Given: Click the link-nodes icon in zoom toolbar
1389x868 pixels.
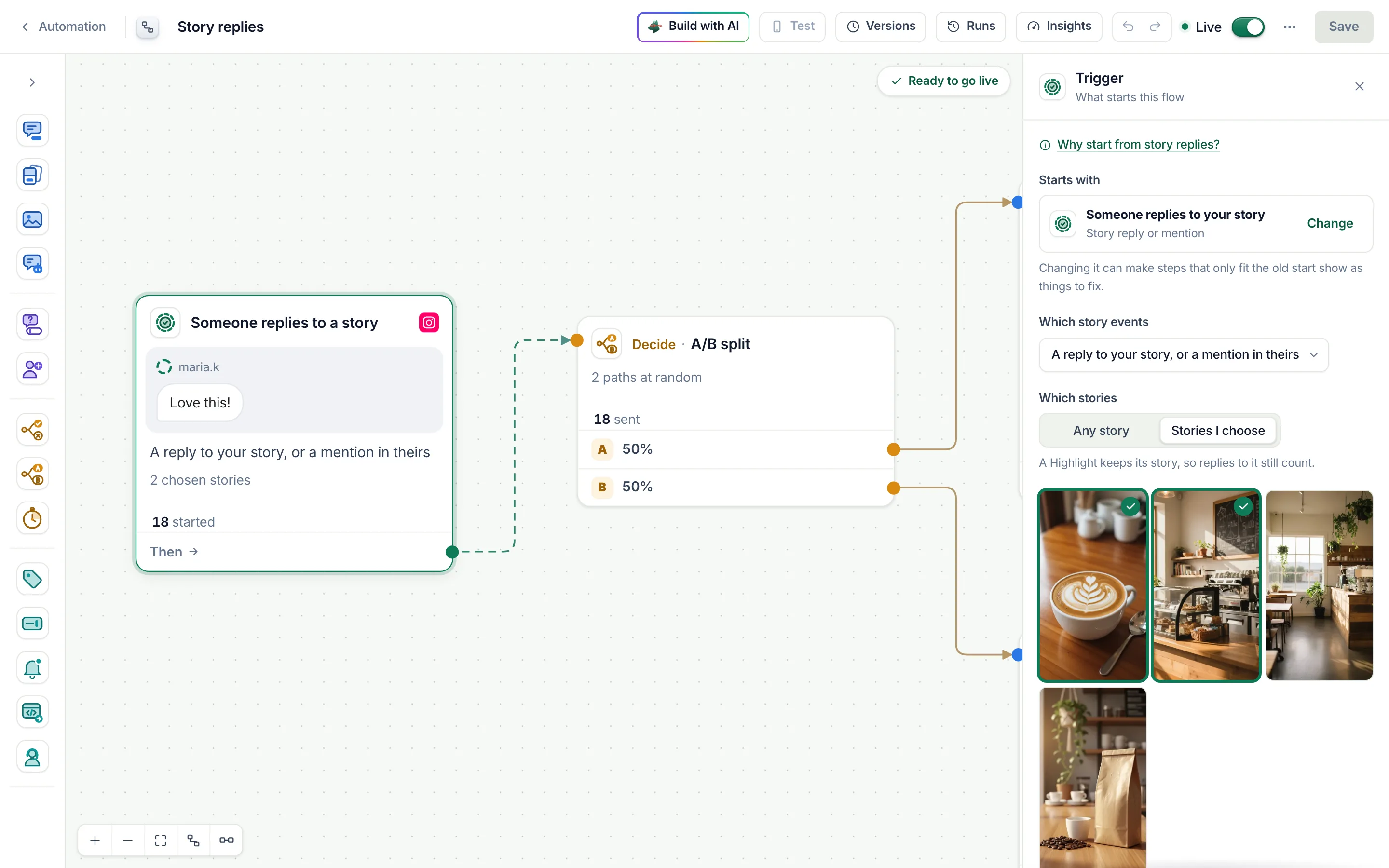Looking at the screenshot, I should (x=227, y=841).
